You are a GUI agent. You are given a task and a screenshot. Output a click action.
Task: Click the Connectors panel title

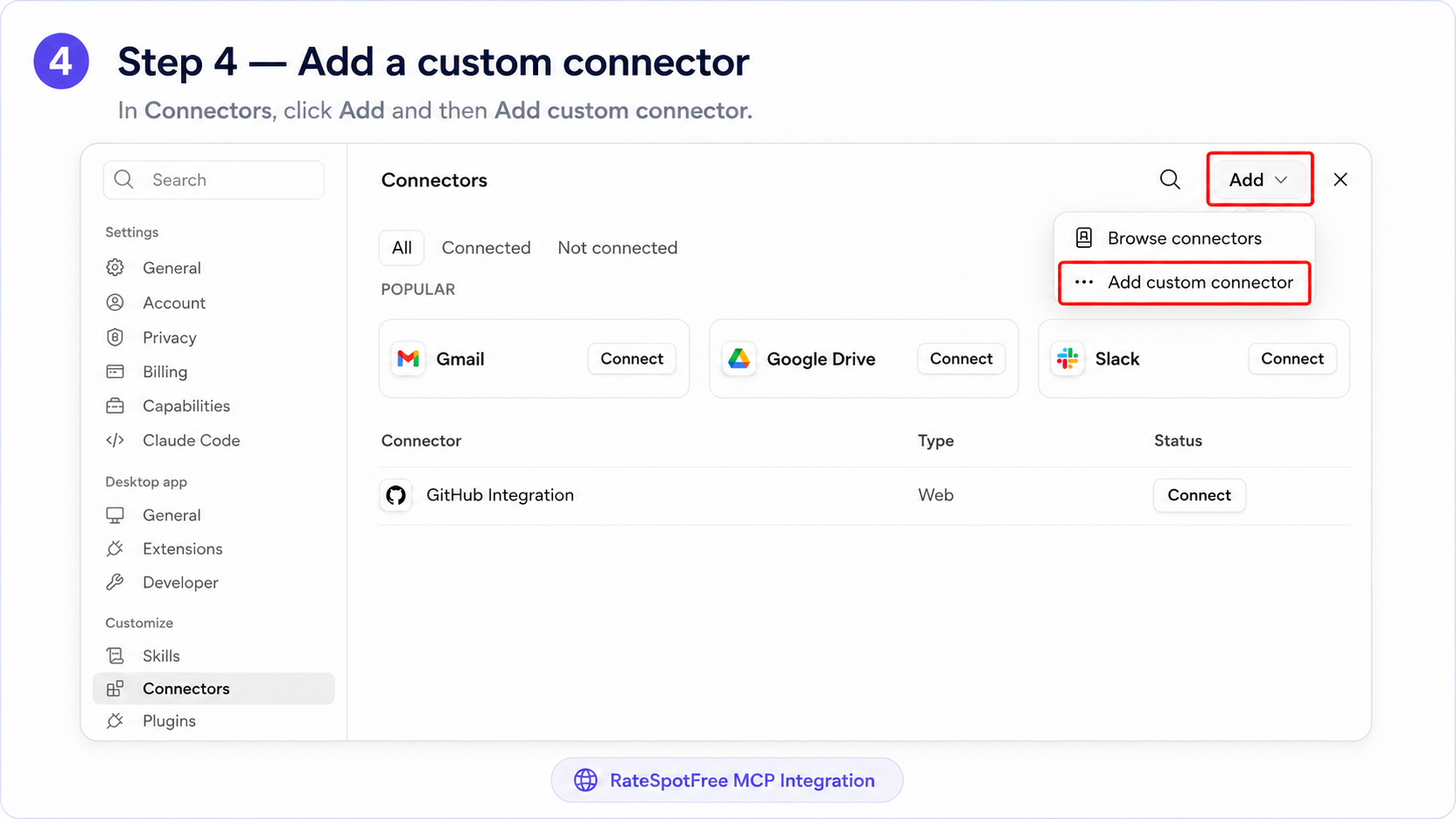point(435,180)
